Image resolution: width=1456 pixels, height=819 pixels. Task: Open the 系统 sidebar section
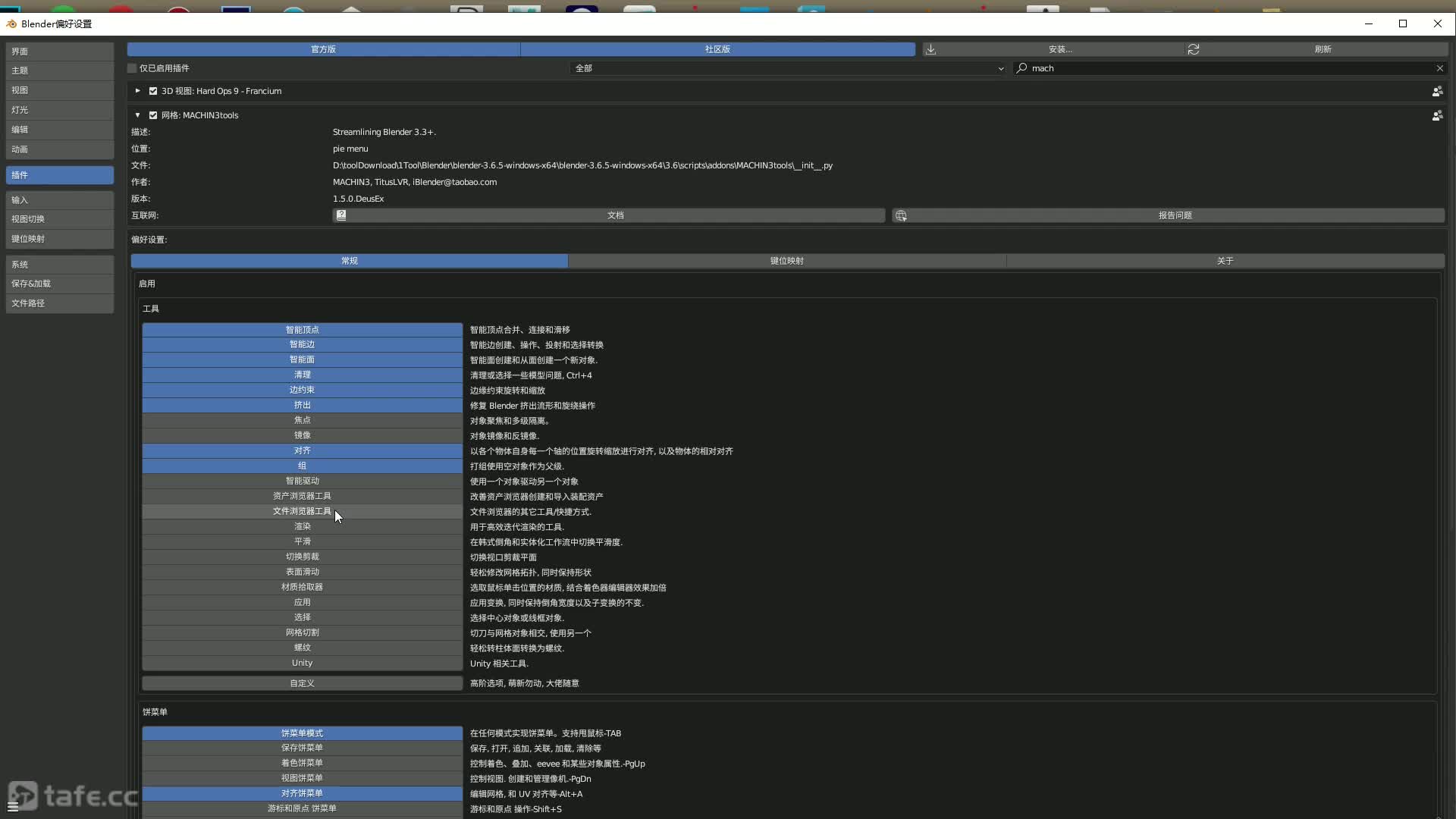60,265
